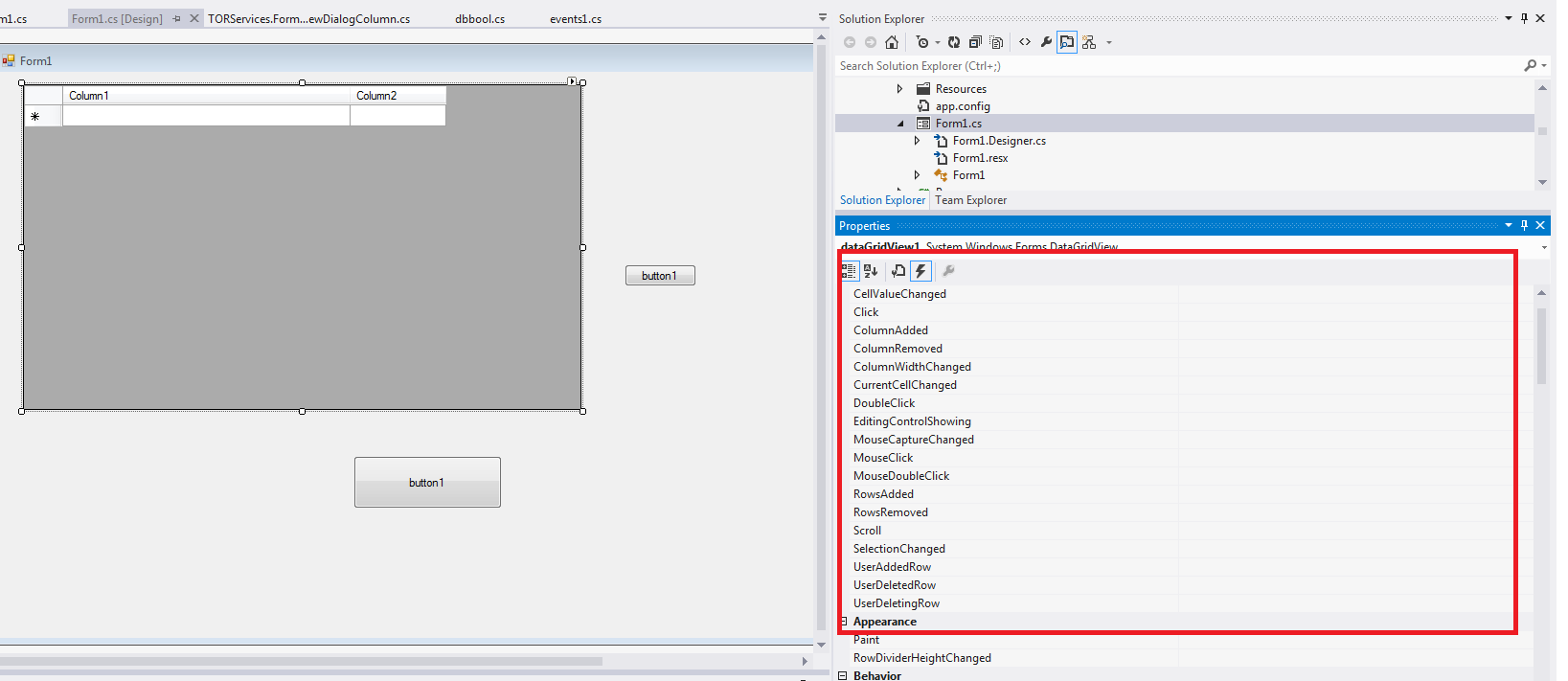Expand the Resources folder node
The width and height of the screenshot is (1568, 681).
[899, 89]
